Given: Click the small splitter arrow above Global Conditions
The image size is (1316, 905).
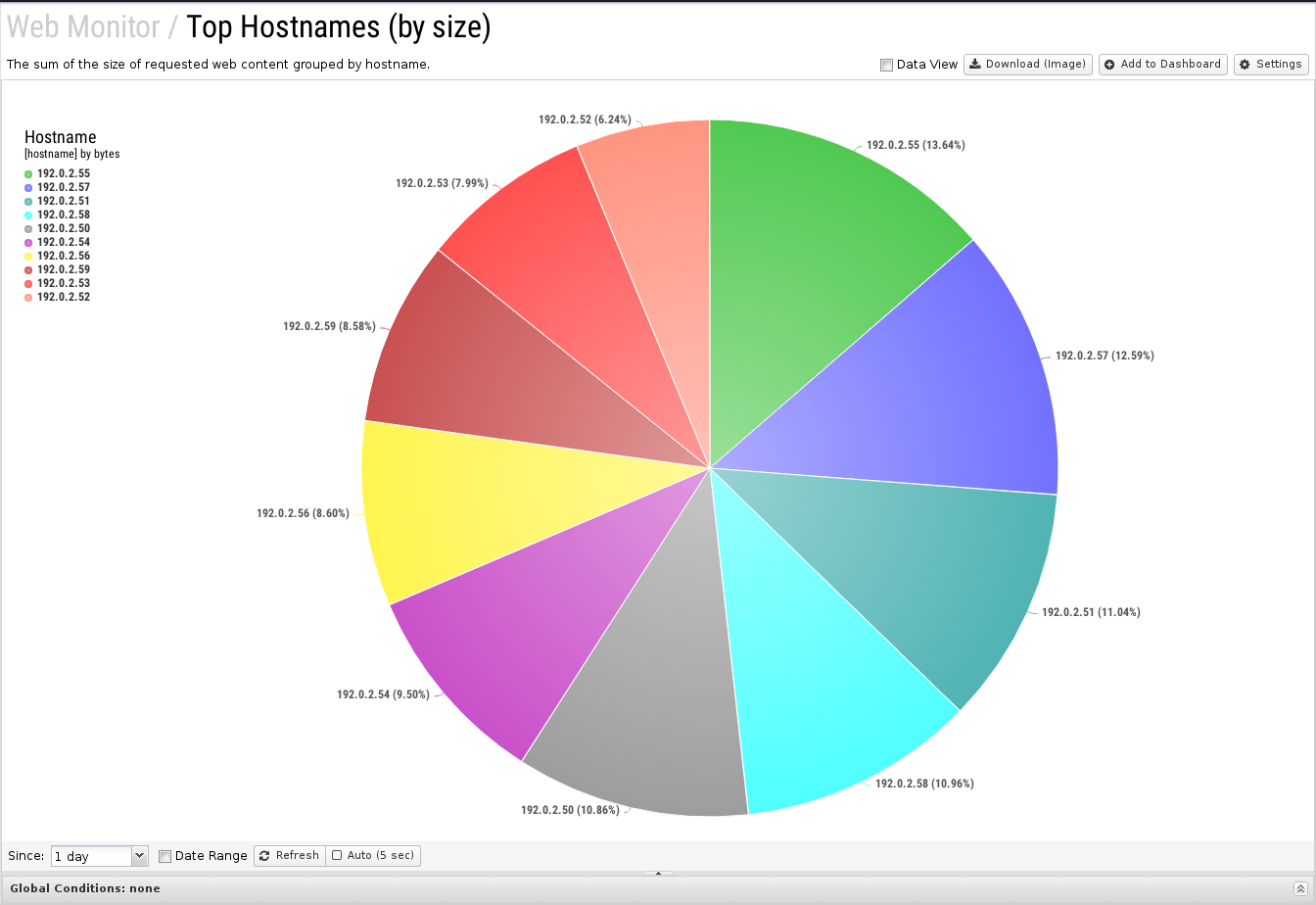Looking at the screenshot, I should pos(658,873).
